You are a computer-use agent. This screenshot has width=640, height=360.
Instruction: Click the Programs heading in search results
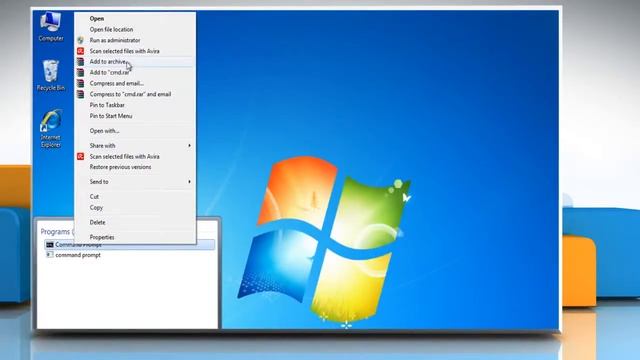(55, 231)
